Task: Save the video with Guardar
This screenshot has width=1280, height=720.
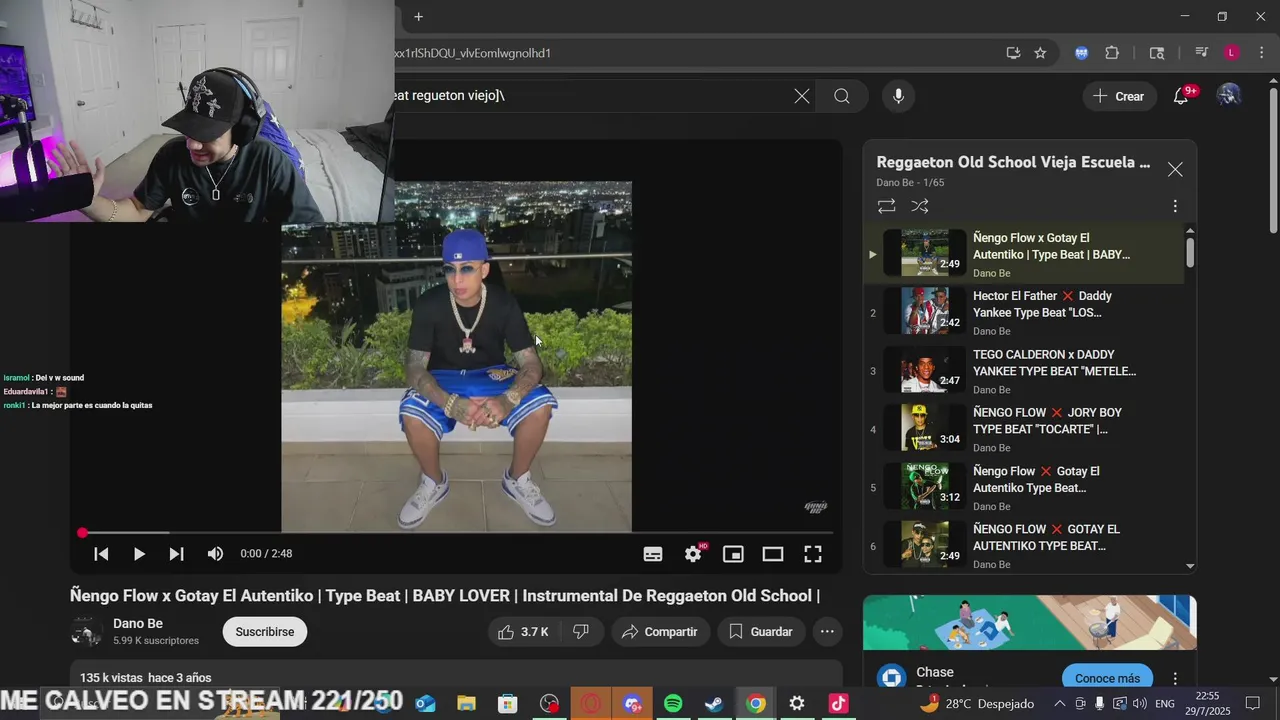Action: (761, 632)
